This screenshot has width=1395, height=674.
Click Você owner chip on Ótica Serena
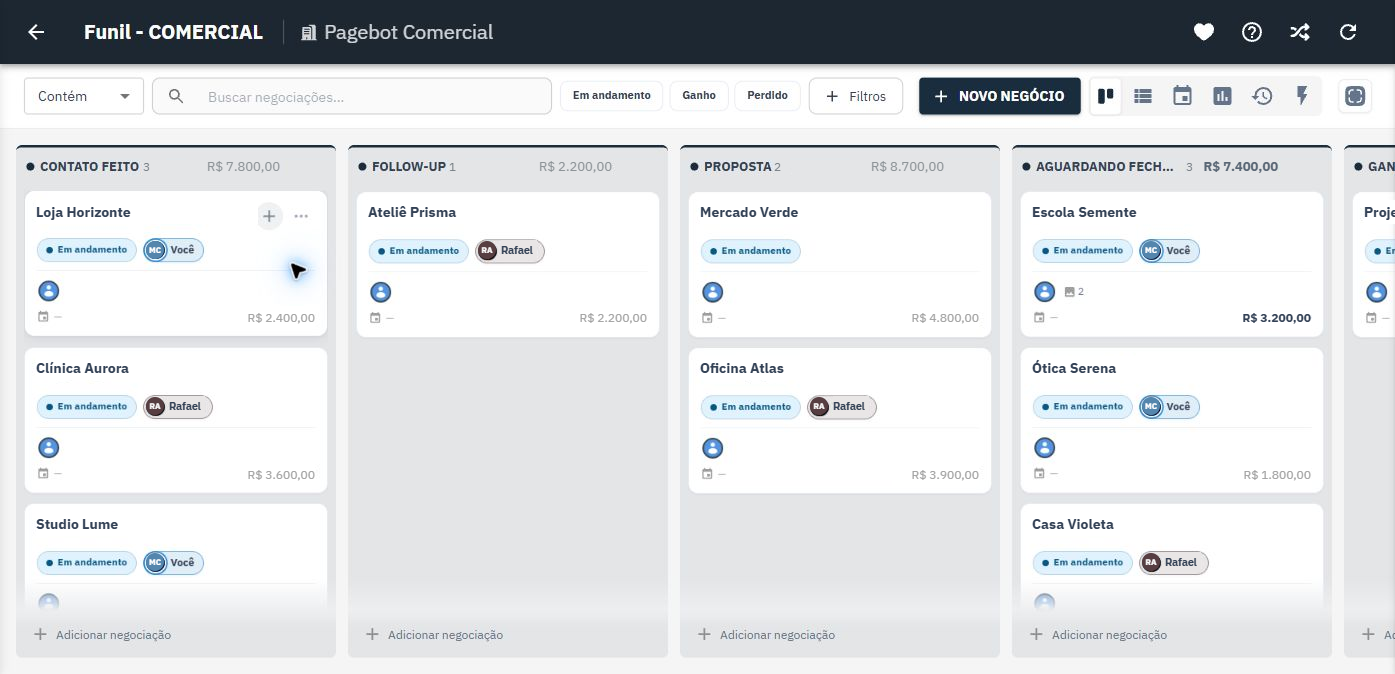click(1170, 406)
